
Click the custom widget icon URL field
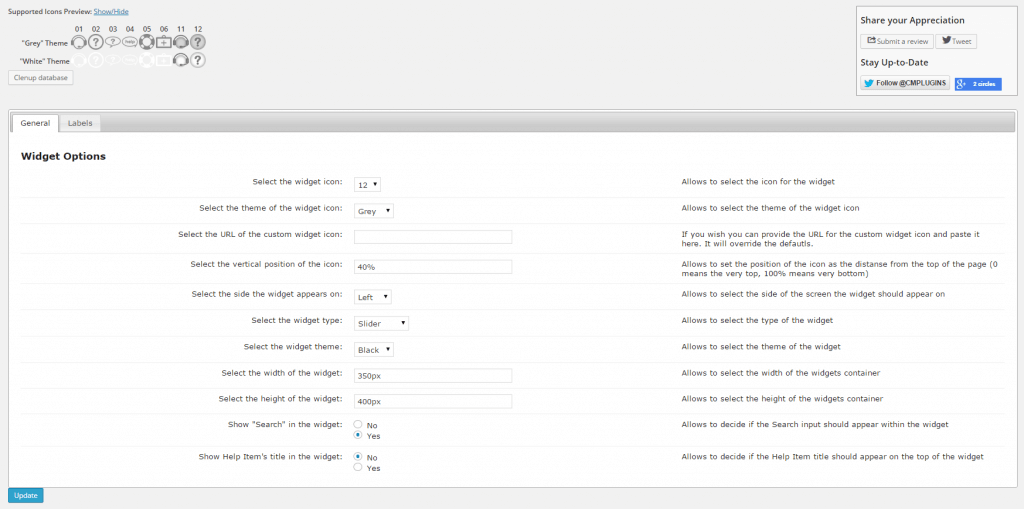433,237
